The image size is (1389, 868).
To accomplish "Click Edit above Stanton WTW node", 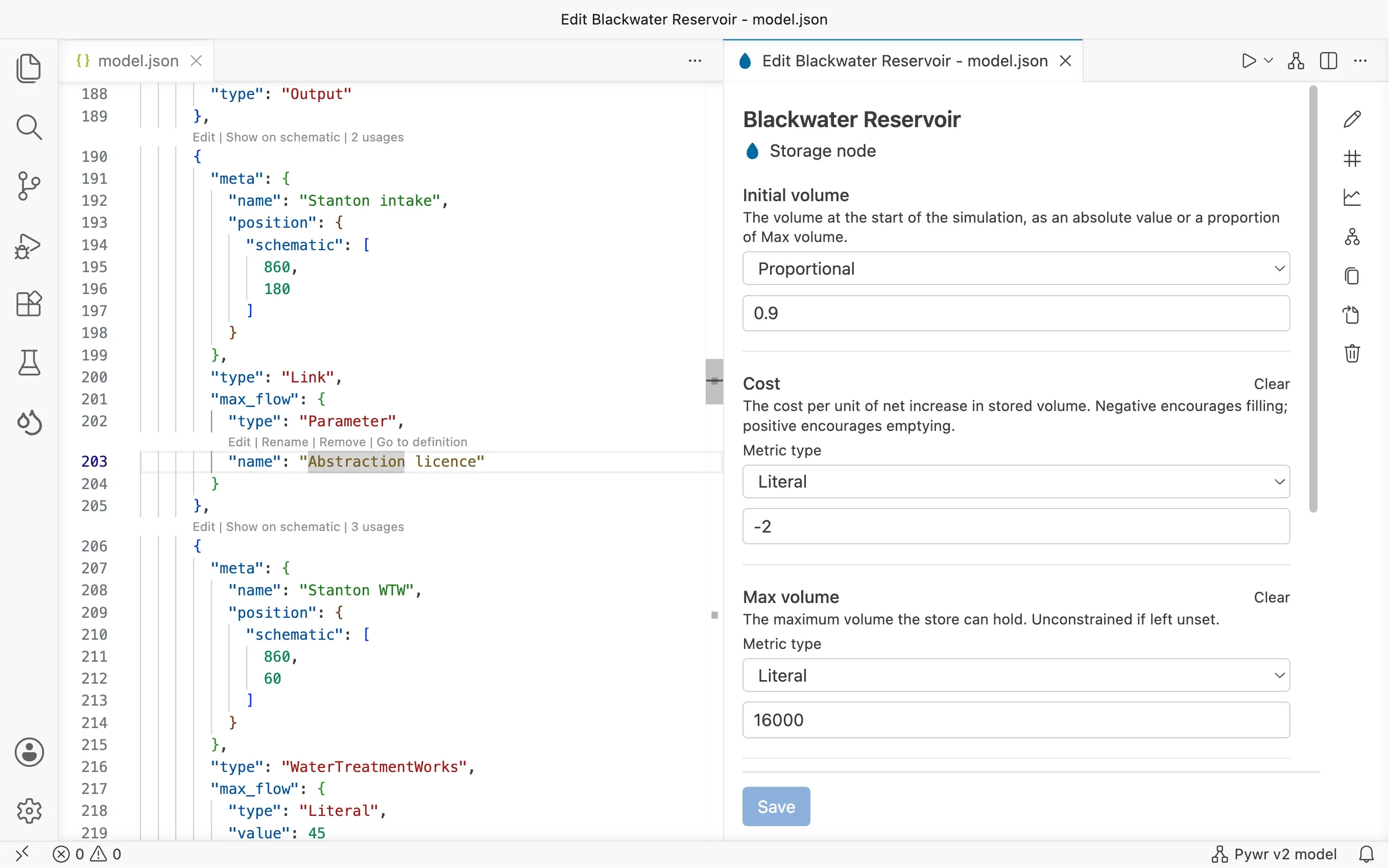I will (204, 527).
